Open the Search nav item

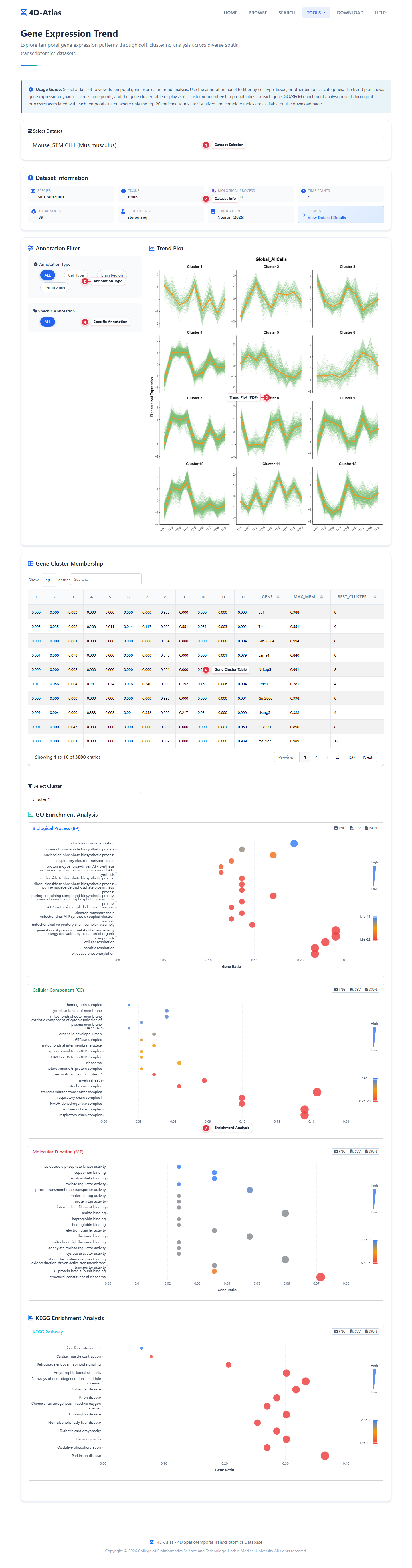point(287,13)
